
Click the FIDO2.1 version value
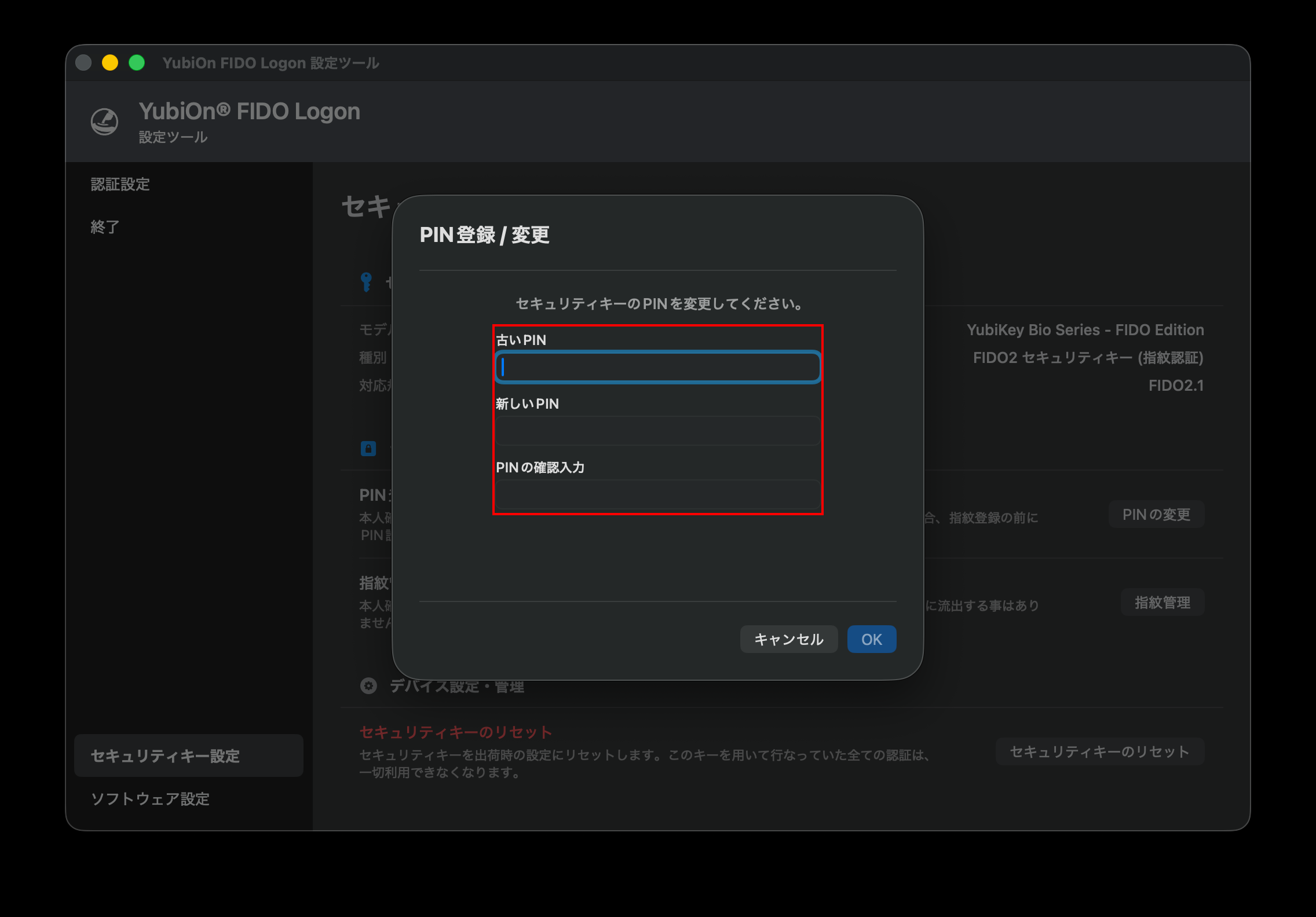pyautogui.click(x=1176, y=386)
